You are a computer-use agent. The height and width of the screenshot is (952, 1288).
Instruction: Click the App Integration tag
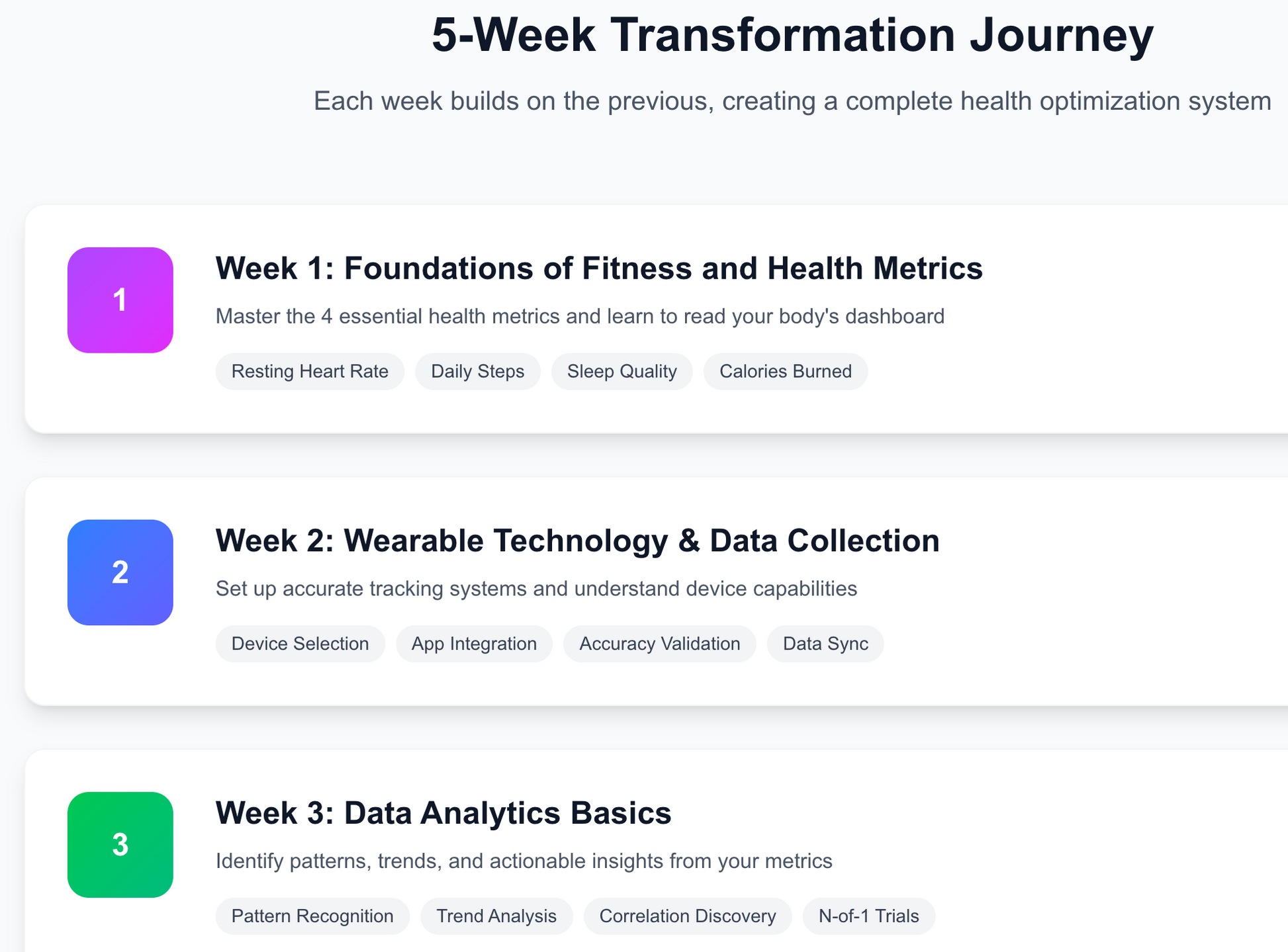click(x=474, y=644)
